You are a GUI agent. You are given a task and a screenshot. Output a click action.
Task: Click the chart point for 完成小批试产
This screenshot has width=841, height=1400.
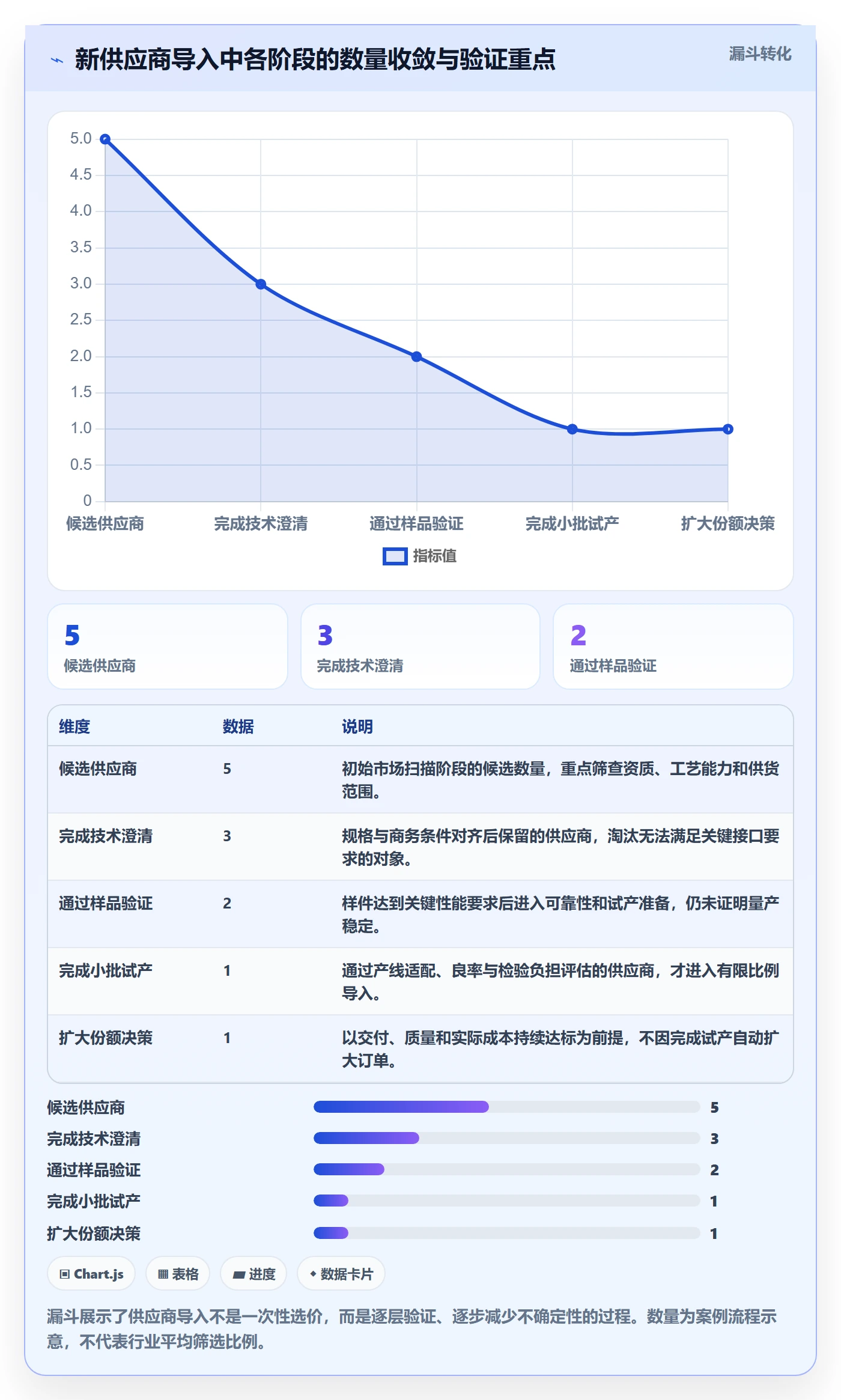coord(572,429)
